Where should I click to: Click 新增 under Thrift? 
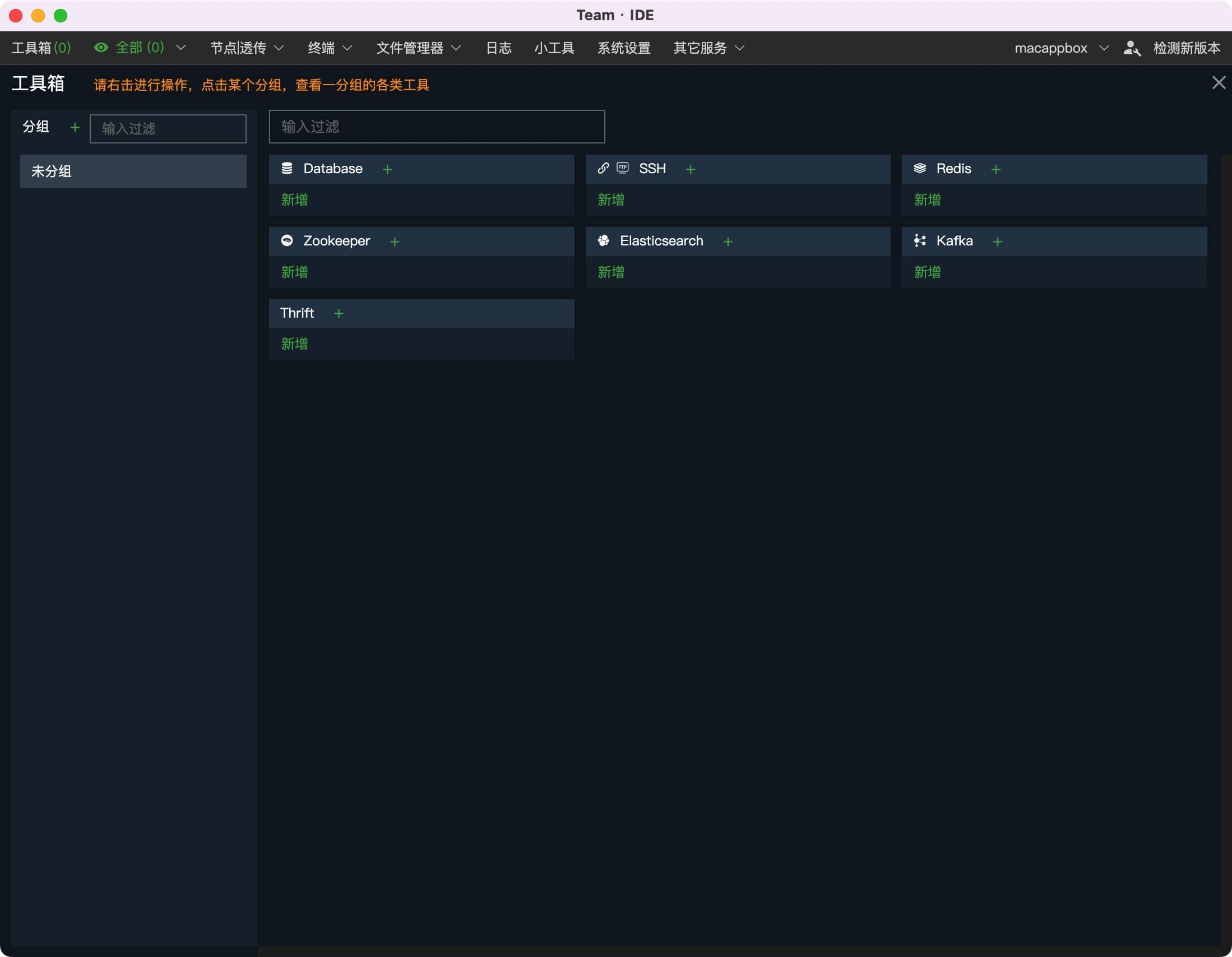coord(294,343)
